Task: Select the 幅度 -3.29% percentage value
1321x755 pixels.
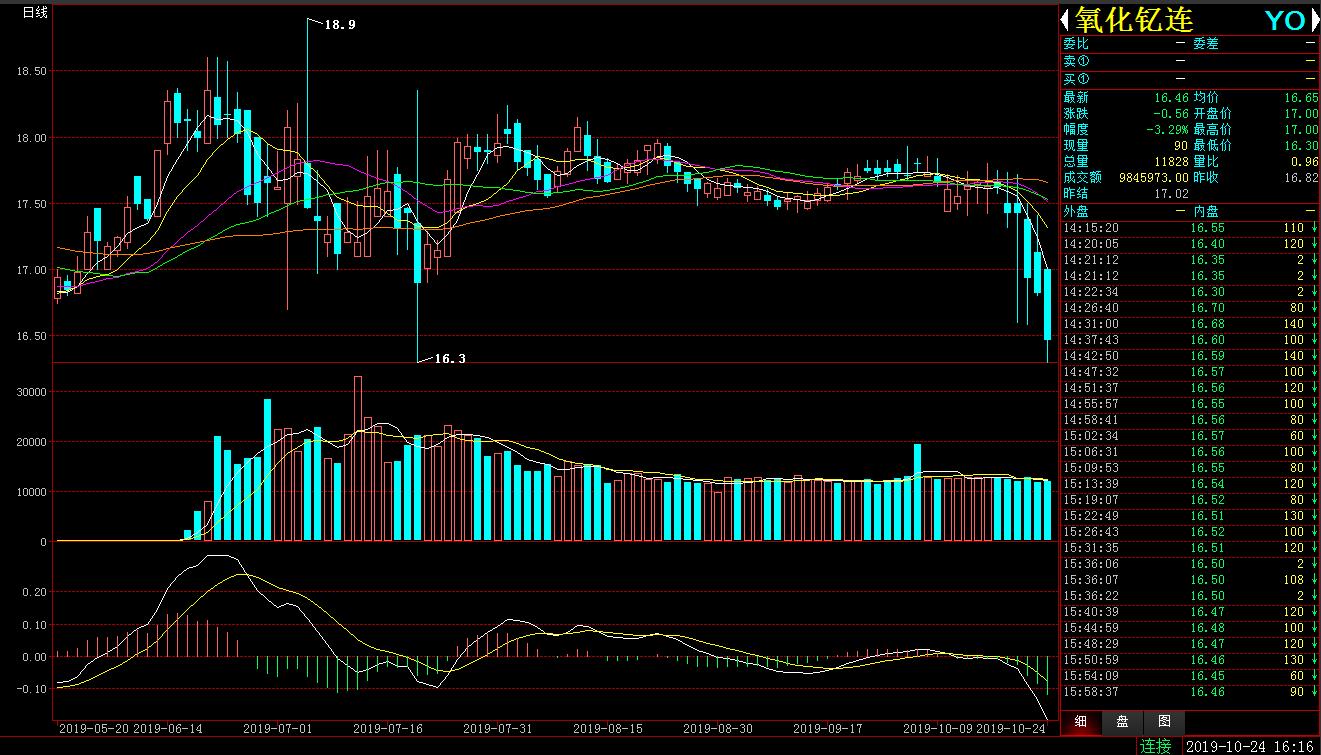Action: click(x=1167, y=130)
